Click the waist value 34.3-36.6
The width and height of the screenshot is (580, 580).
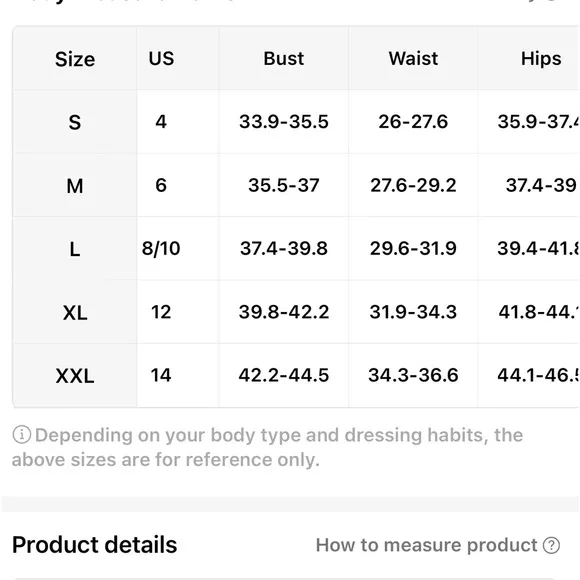[x=413, y=375]
